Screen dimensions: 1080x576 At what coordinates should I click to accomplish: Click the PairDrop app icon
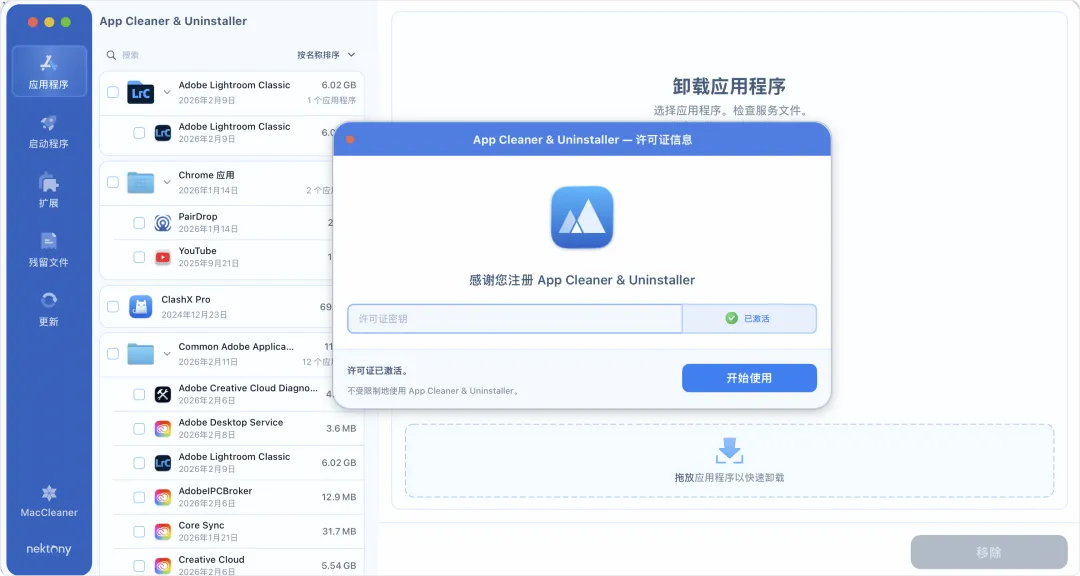[x=163, y=223]
